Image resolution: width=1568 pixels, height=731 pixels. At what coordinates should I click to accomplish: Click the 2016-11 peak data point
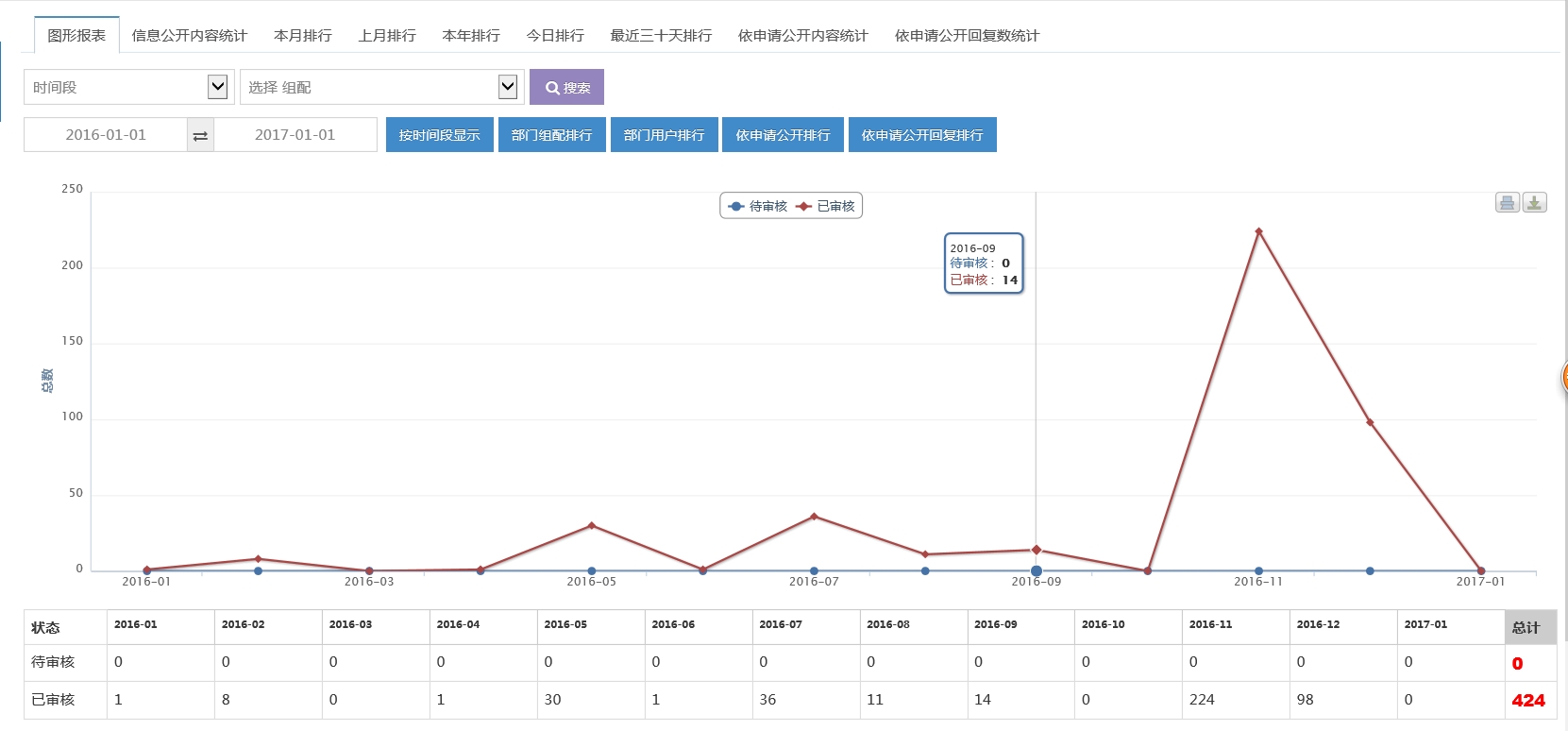(1258, 231)
